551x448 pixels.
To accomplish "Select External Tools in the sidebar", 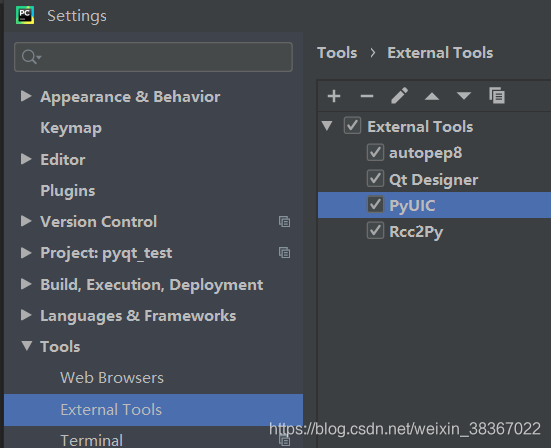I will 154,410.
